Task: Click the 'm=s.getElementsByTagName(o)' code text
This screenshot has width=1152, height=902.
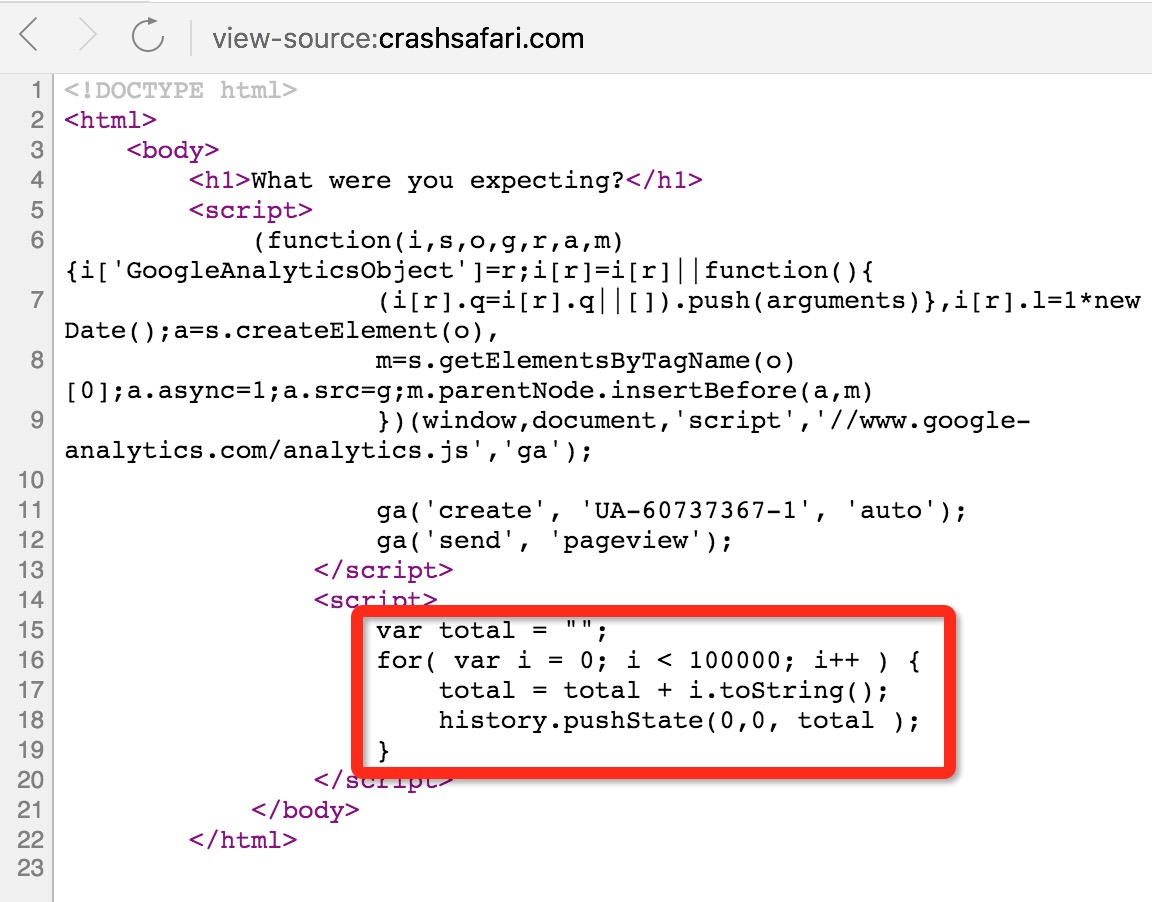Action: pyautogui.click(x=585, y=361)
